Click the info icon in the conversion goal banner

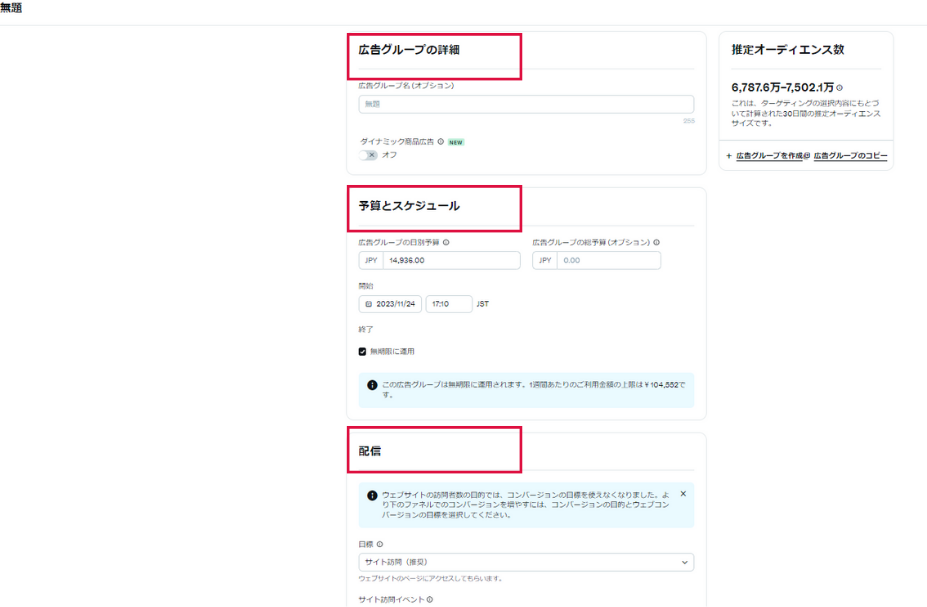371,494
